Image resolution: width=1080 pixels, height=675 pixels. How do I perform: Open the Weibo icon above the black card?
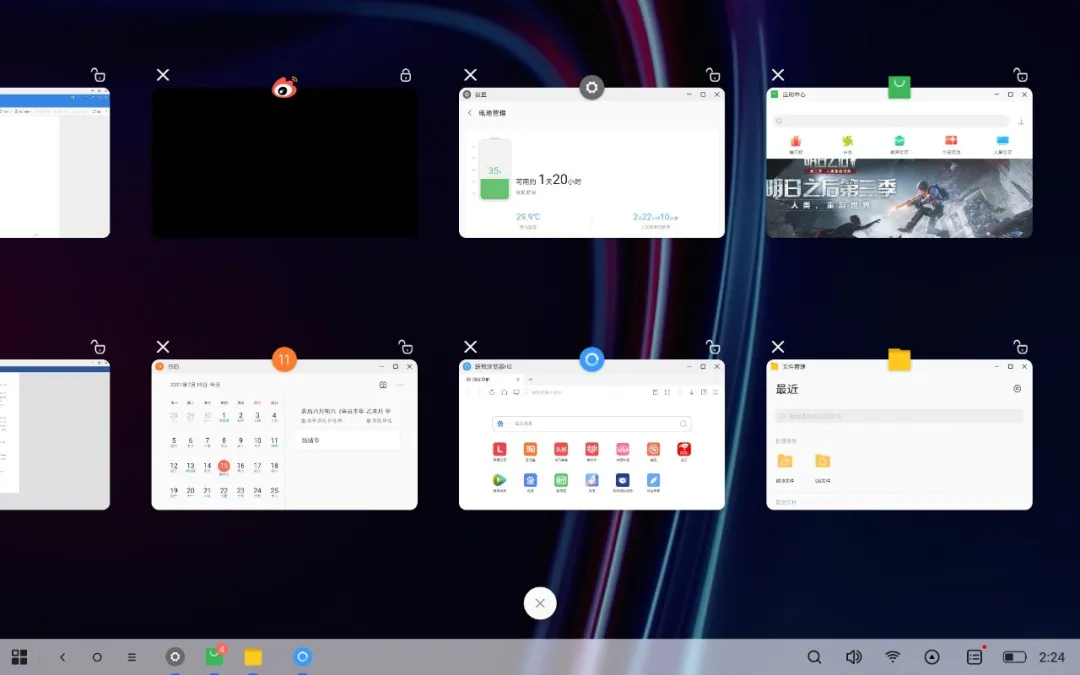[285, 88]
